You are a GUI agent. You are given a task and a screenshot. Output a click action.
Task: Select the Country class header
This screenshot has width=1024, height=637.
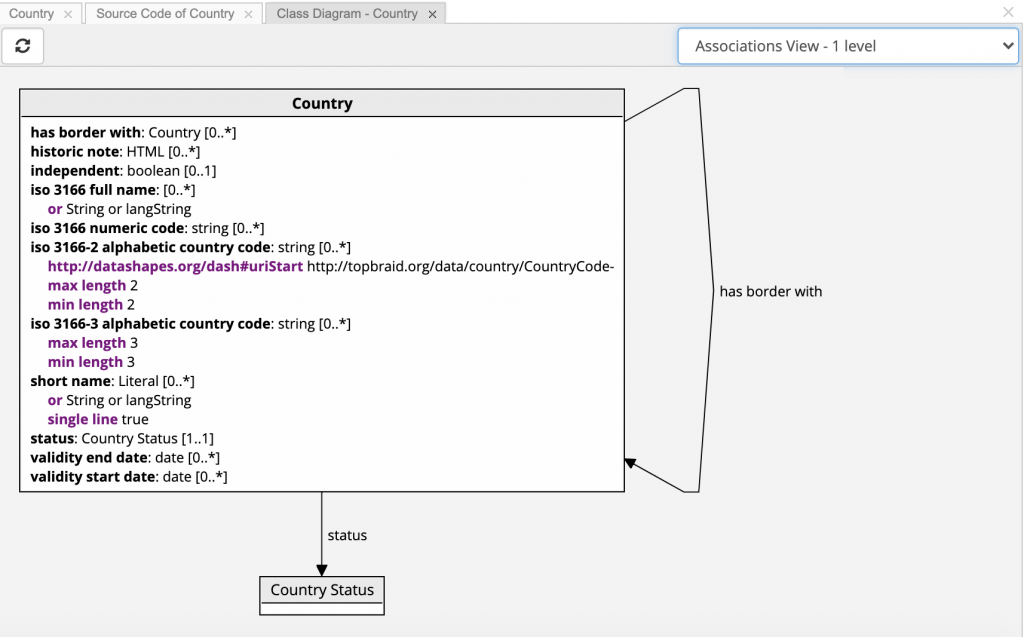click(322, 103)
